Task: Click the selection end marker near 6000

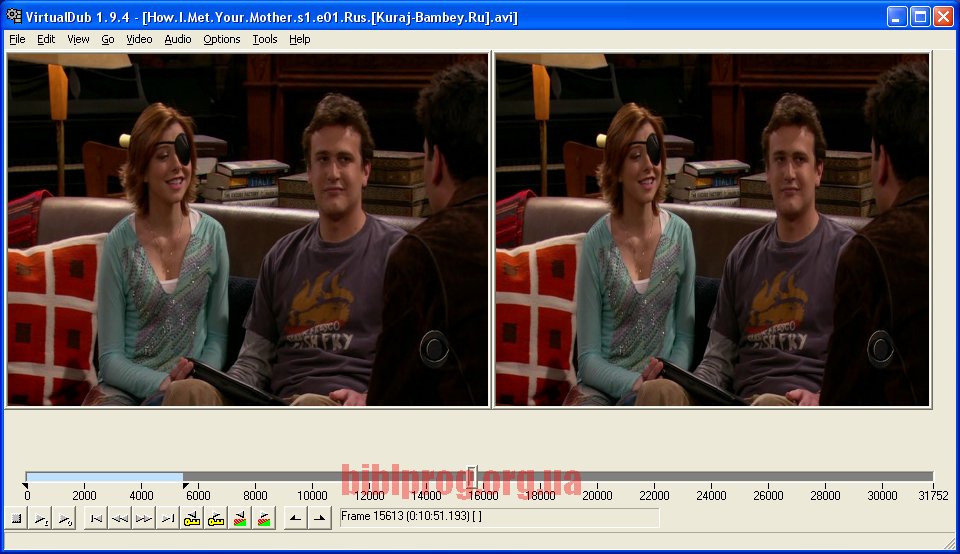Action: 186,486
